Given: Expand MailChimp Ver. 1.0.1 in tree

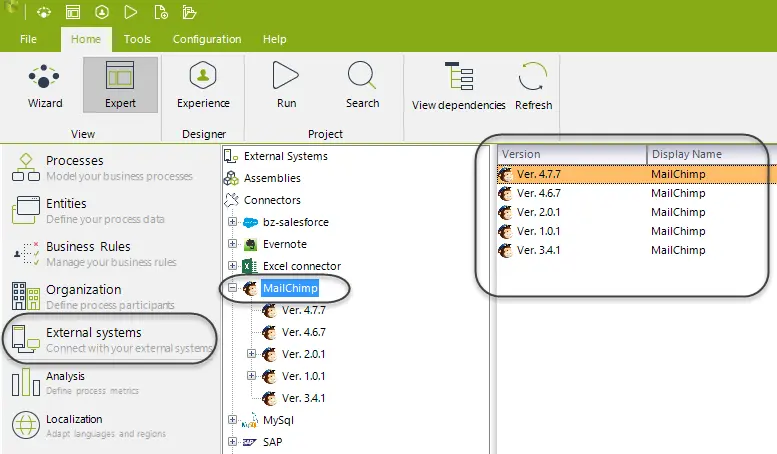Looking at the screenshot, I should [x=251, y=376].
